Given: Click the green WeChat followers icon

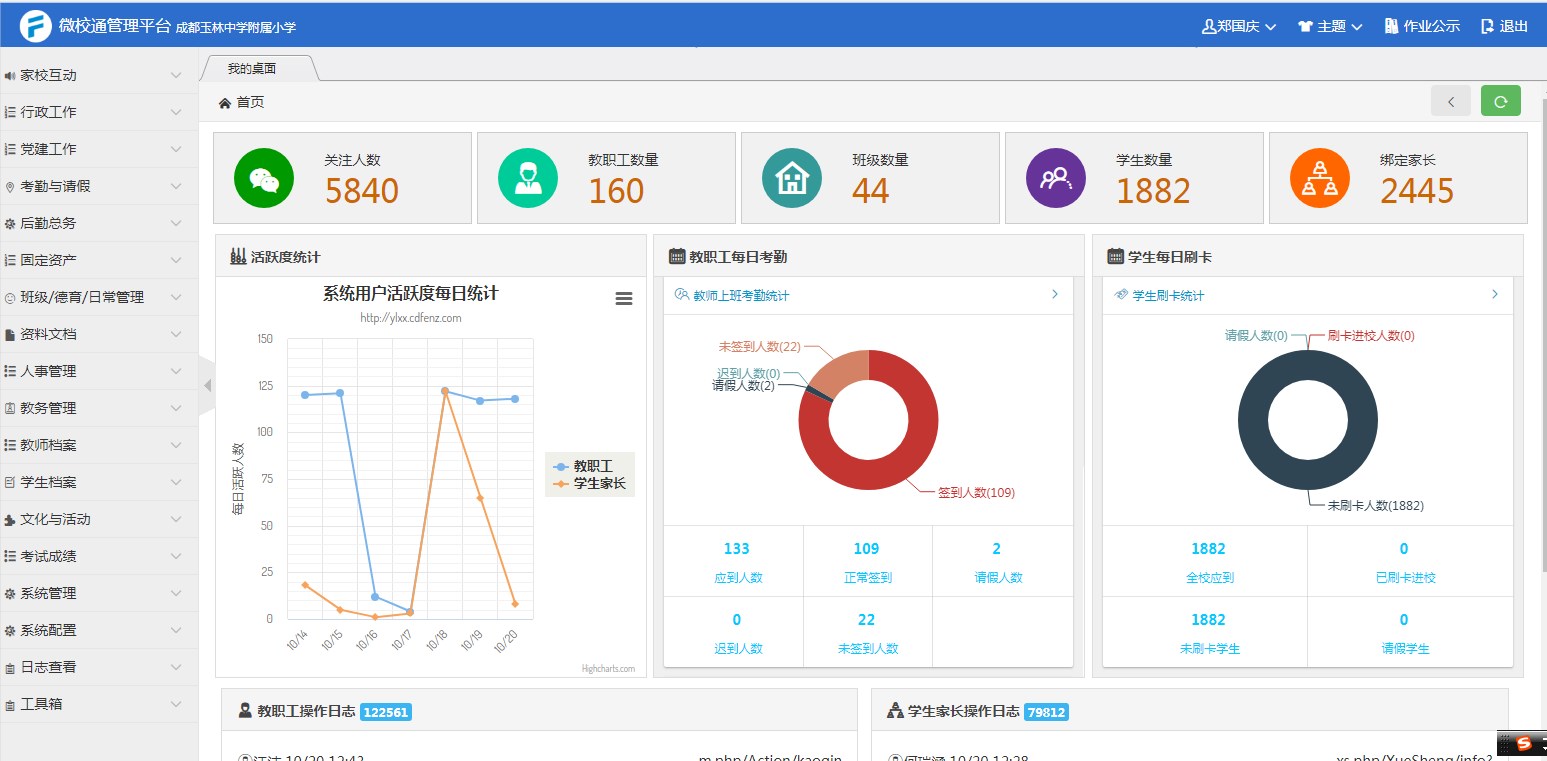Looking at the screenshot, I should click(264, 178).
